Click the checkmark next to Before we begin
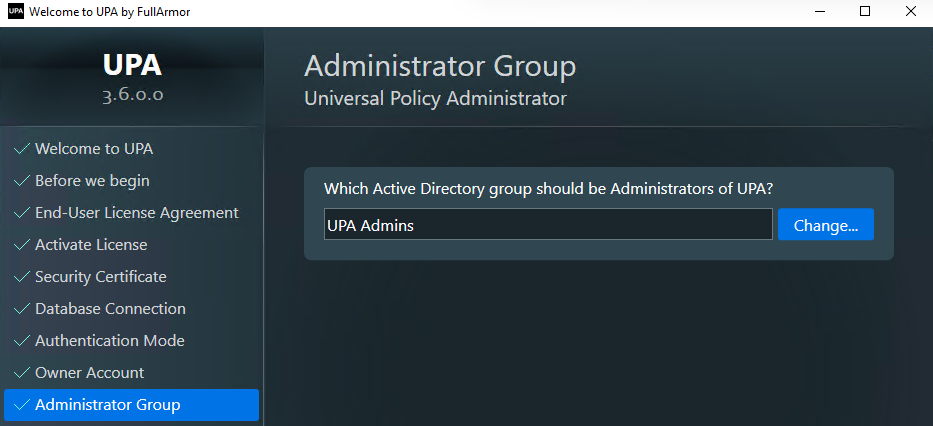Viewport: 933px width, 426px height. [x=20, y=181]
